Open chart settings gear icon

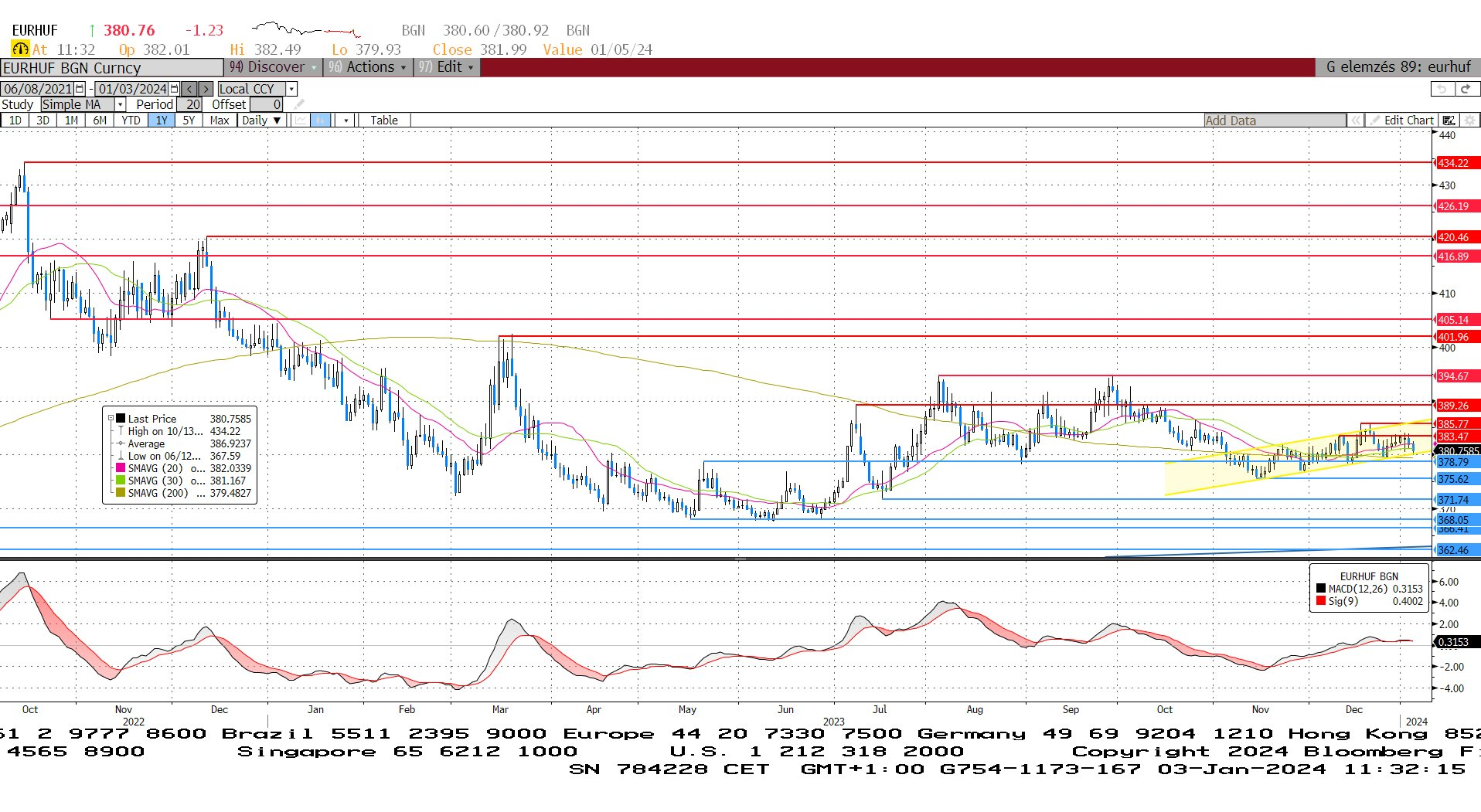pyautogui.click(x=1469, y=121)
